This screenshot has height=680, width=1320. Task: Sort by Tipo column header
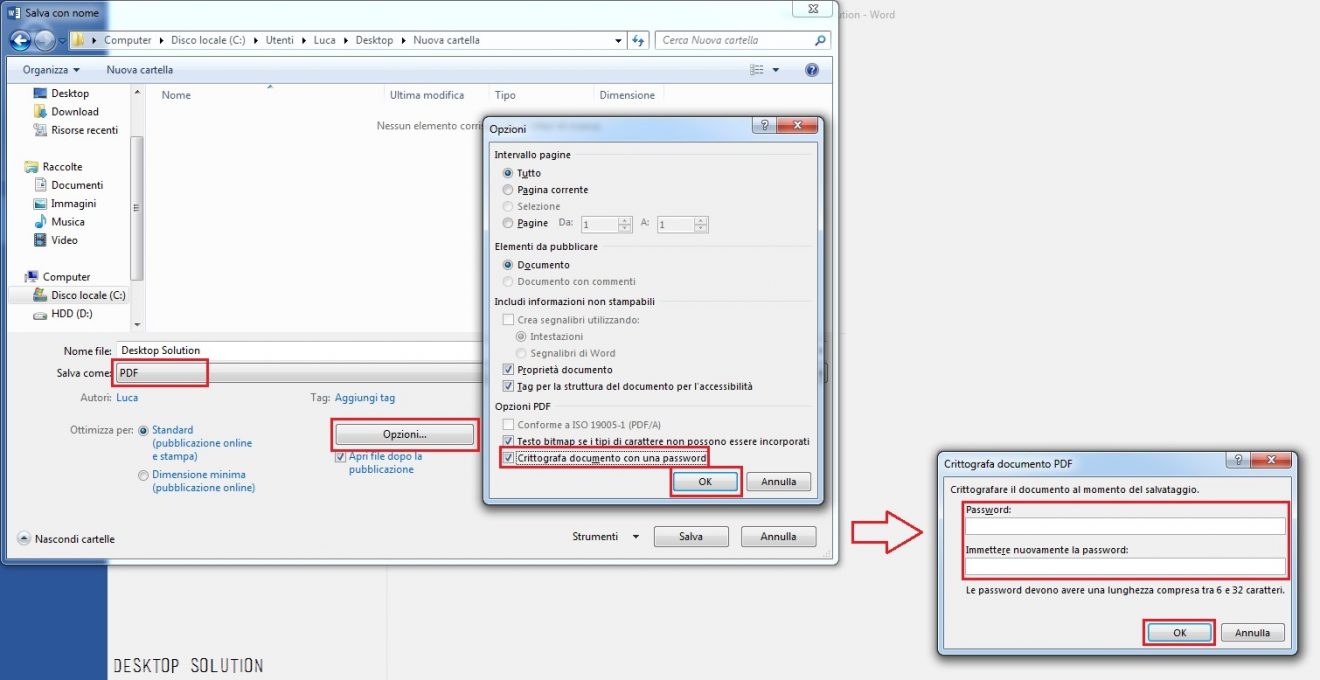[x=505, y=95]
